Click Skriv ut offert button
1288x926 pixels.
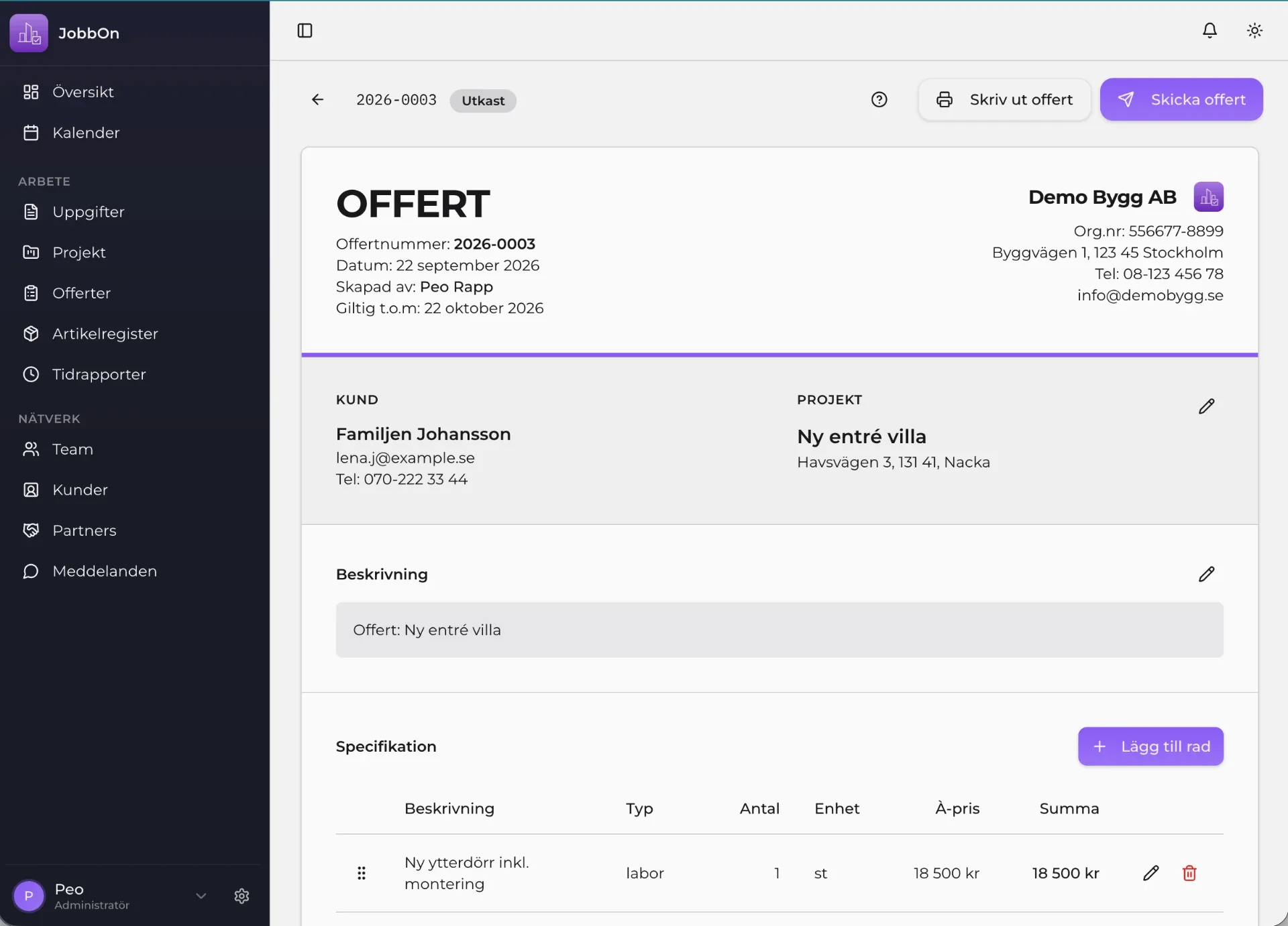pos(1004,100)
